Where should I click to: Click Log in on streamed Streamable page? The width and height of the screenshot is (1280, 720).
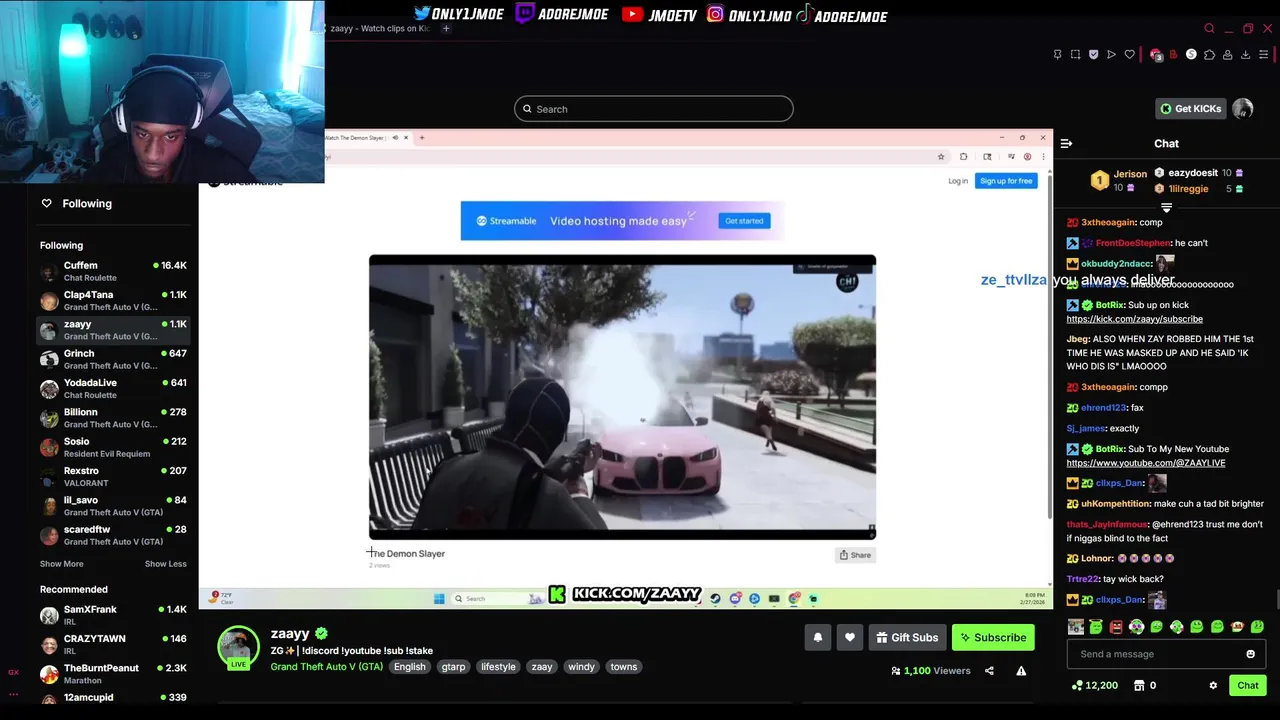(958, 181)
